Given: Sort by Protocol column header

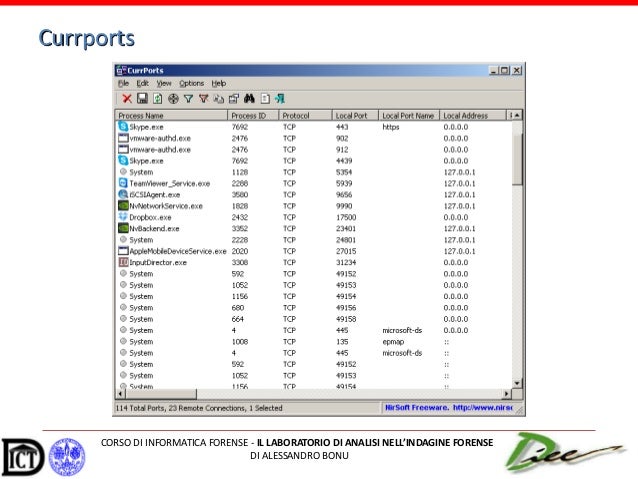Looking at the screenshot, I should (x=305, y=116).
